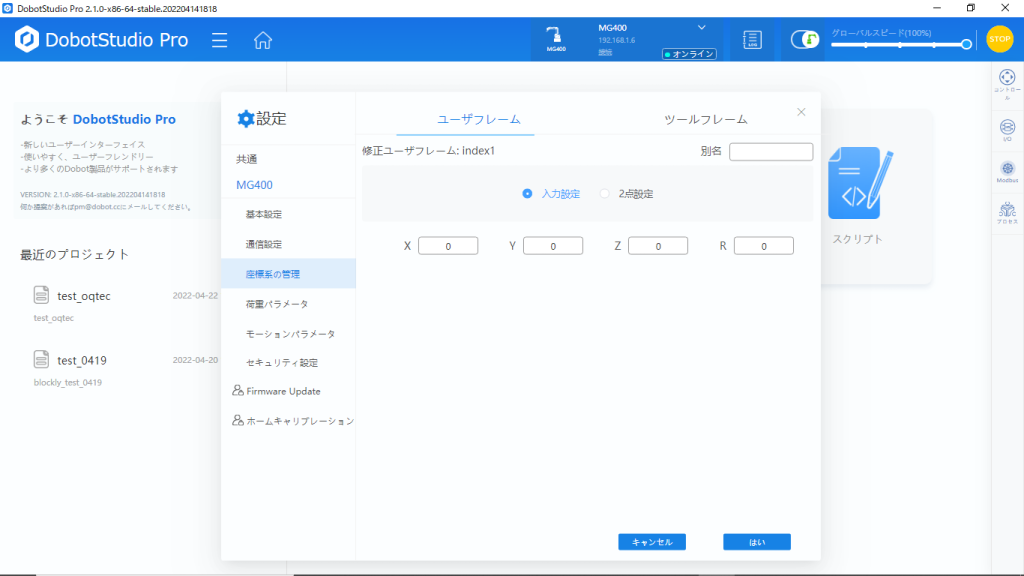
Task: Click the X coordinate input field
Action: tap(448, 246)
